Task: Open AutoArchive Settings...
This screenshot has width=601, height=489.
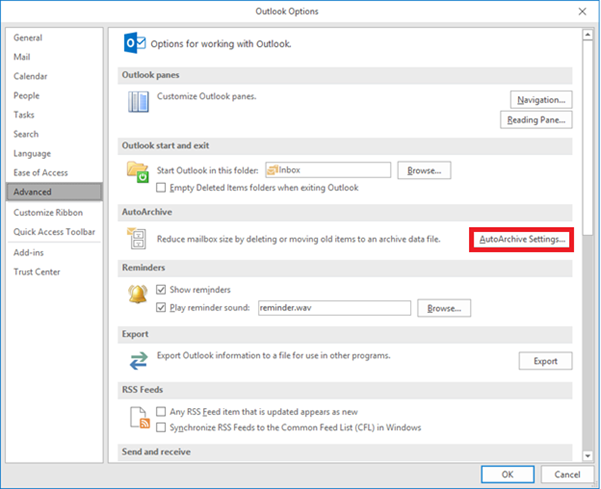Action: click(522, 239)
